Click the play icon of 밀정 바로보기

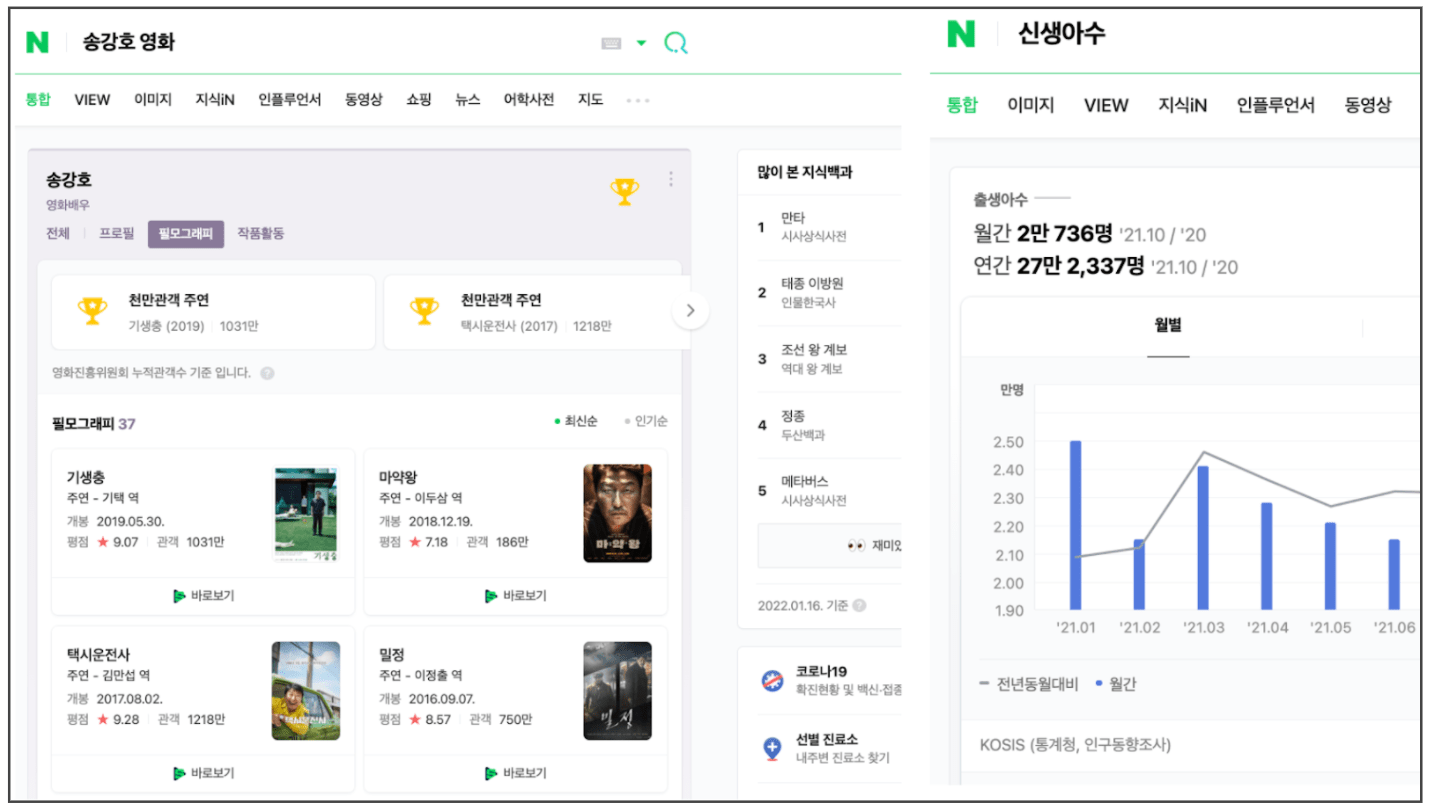click(491, 773)
